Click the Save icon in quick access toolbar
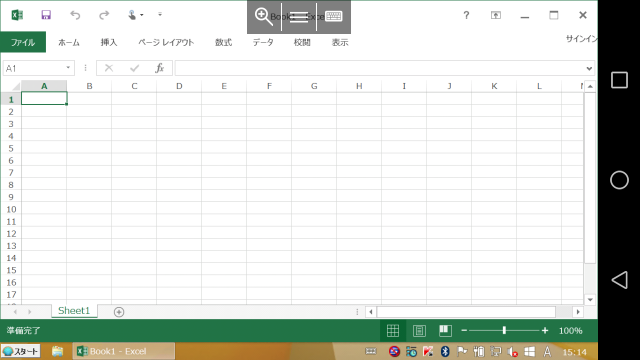The height and width of the screenshot is (360, 640). pos(46,15)
